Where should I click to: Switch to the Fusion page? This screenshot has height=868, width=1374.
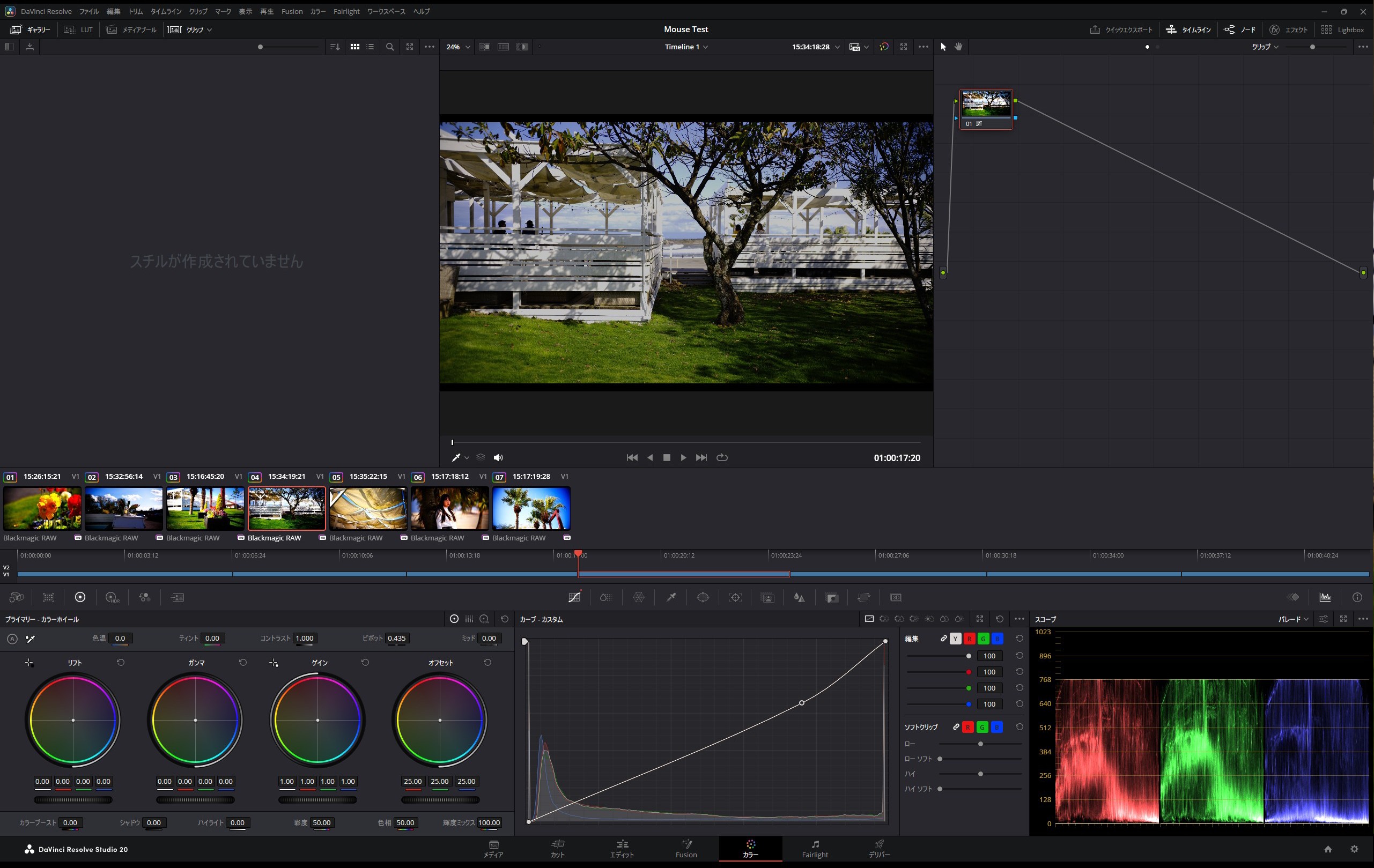tap(686, 849)
